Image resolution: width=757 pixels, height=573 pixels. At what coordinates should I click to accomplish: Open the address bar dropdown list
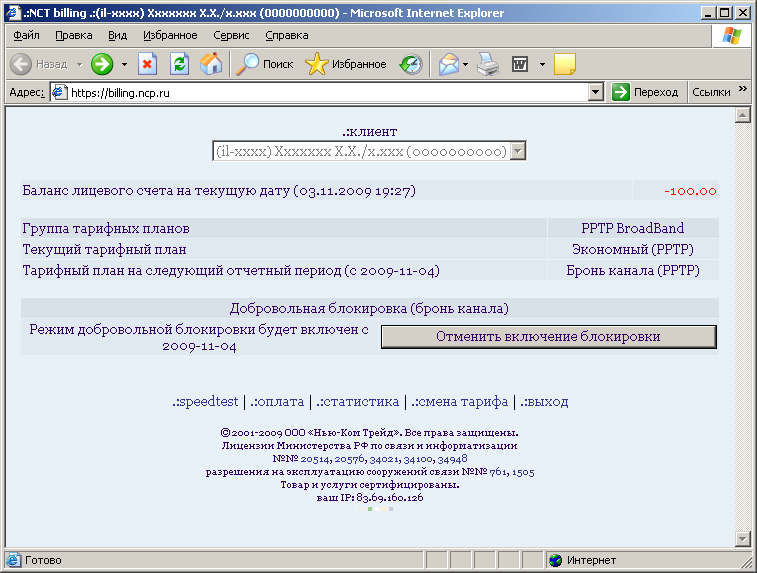[596, 92]
